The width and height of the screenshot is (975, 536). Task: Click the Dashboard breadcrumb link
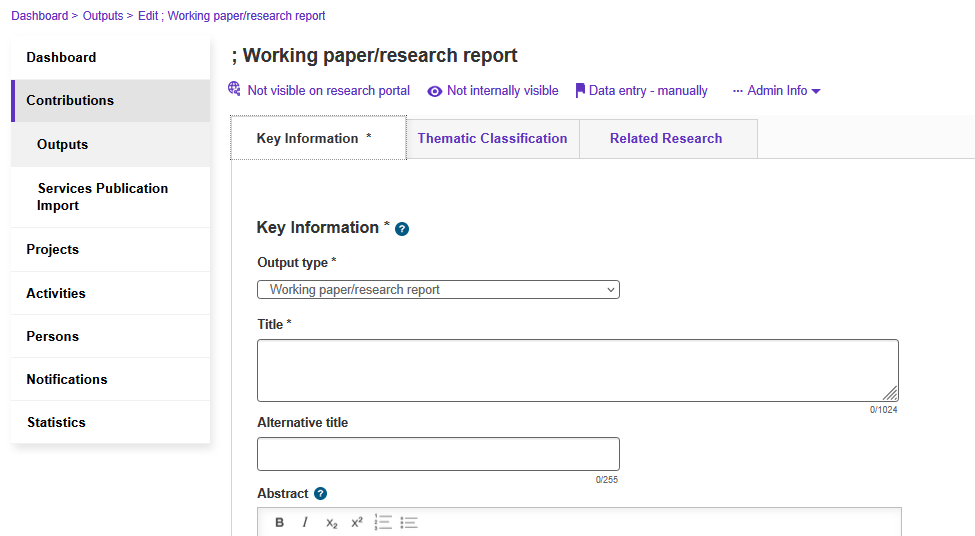tap(40, 16)
